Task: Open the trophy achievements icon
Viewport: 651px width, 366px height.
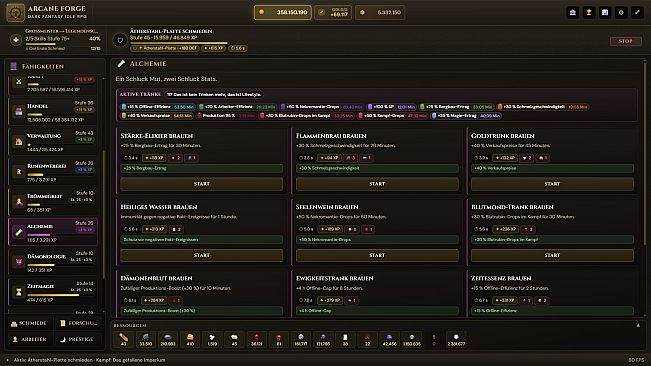Action: pyautogui.click(x=589, y=12)
